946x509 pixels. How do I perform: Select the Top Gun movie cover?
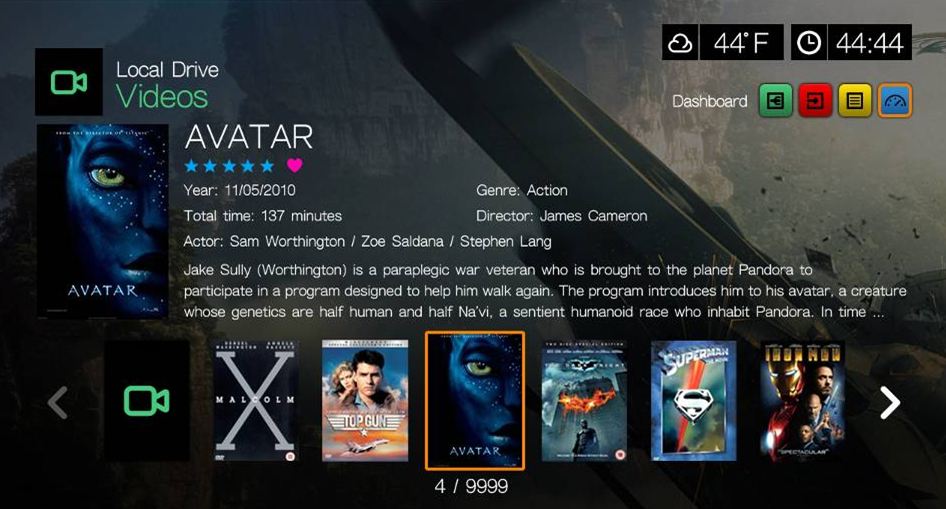(x=365, y=401)
